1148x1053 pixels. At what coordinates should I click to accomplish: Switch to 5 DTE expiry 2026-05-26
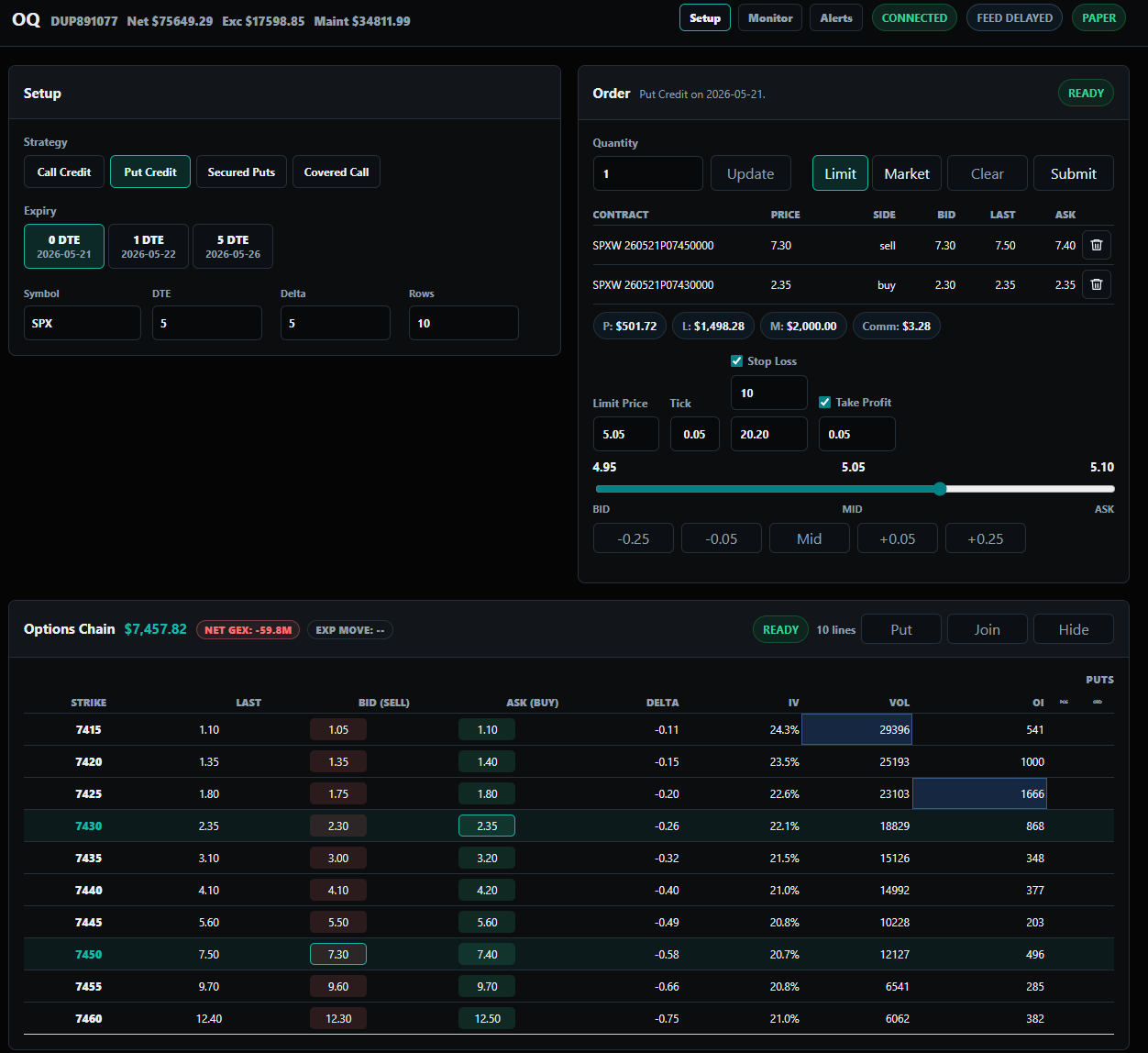[x=233, y=246]
